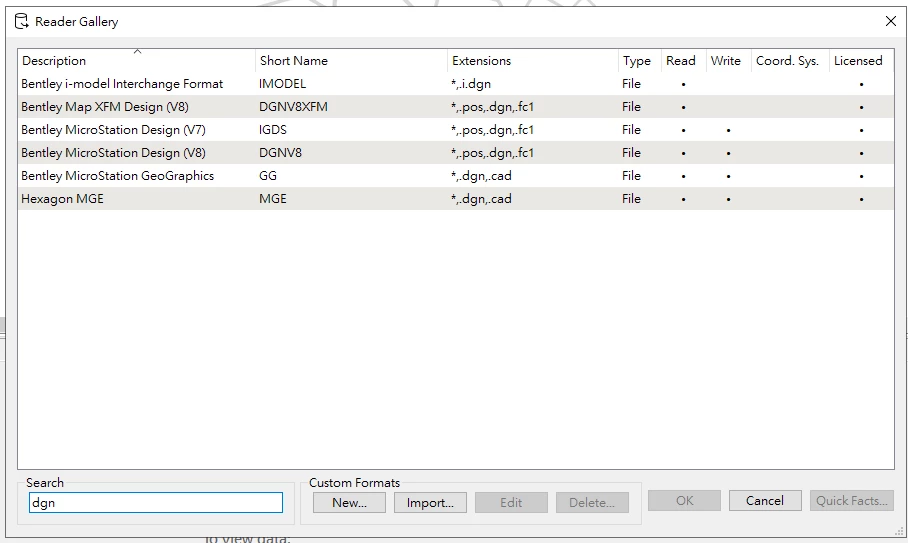
Task: Close the Reader Gallery dialog
Action: pyautogui.click(x=891, y=21)
